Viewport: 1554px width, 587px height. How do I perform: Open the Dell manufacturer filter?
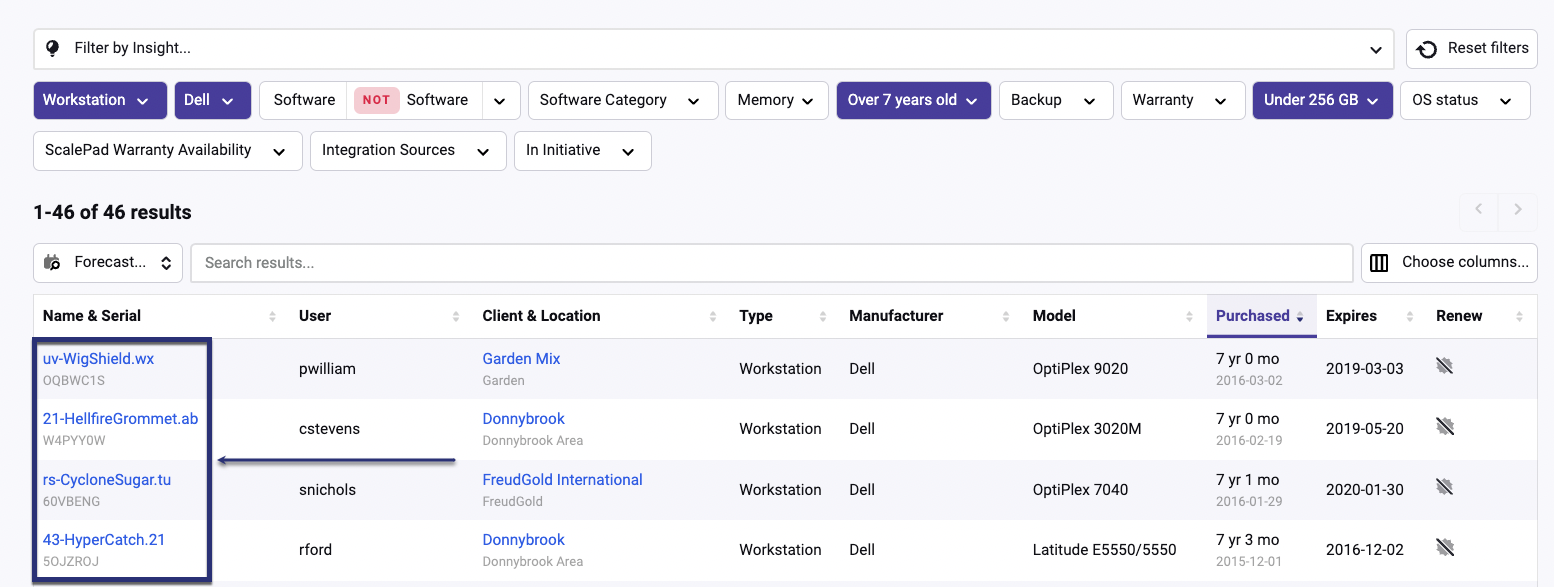click(x=212, y=100)
